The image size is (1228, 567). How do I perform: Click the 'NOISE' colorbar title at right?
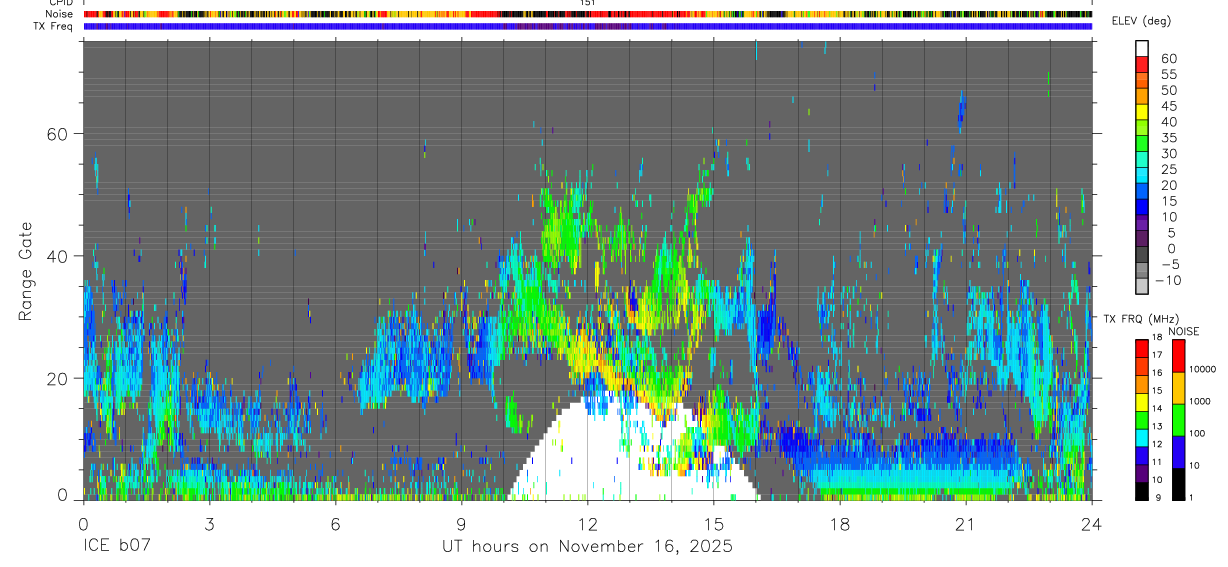pos(1184,332)
